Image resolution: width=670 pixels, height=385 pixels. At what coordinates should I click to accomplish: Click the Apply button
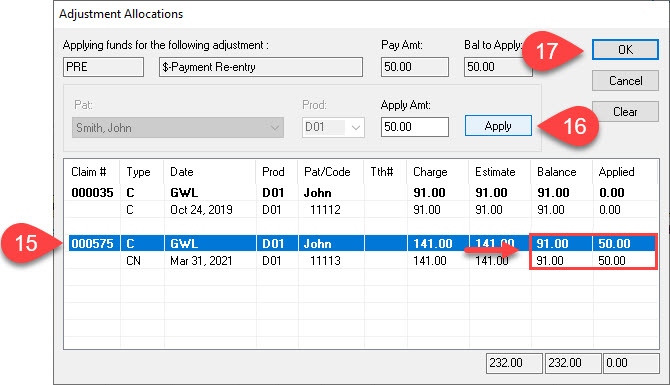point(498,126)
